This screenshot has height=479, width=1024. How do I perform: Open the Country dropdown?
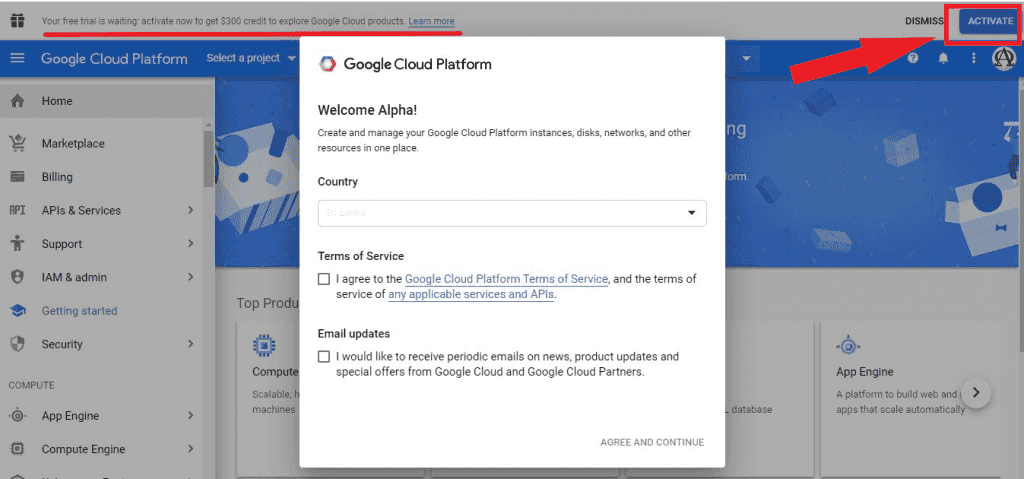coord(512,213)
